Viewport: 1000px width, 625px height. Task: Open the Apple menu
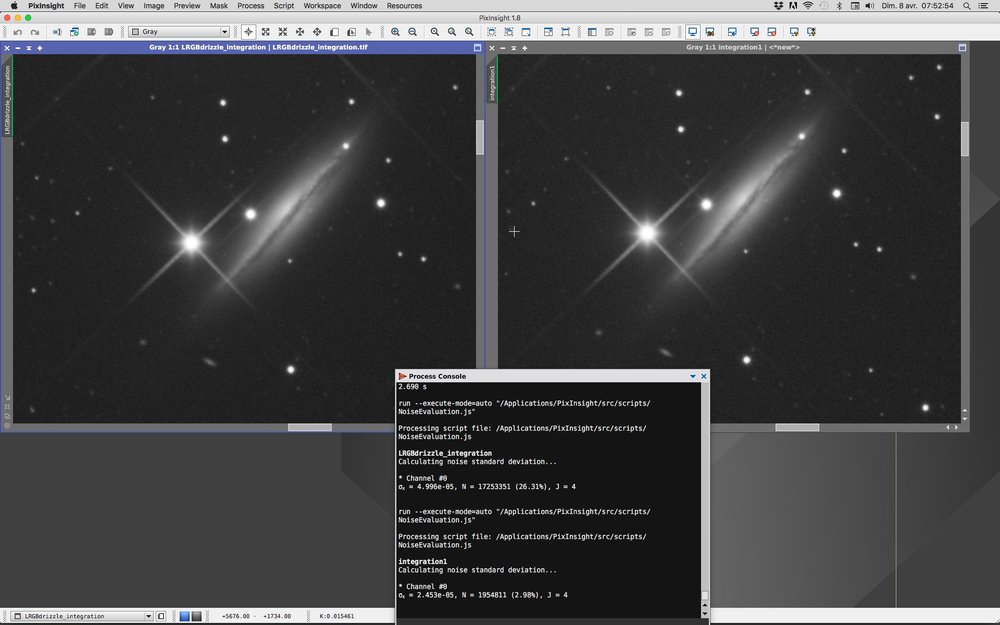click(x=14, y=6)
